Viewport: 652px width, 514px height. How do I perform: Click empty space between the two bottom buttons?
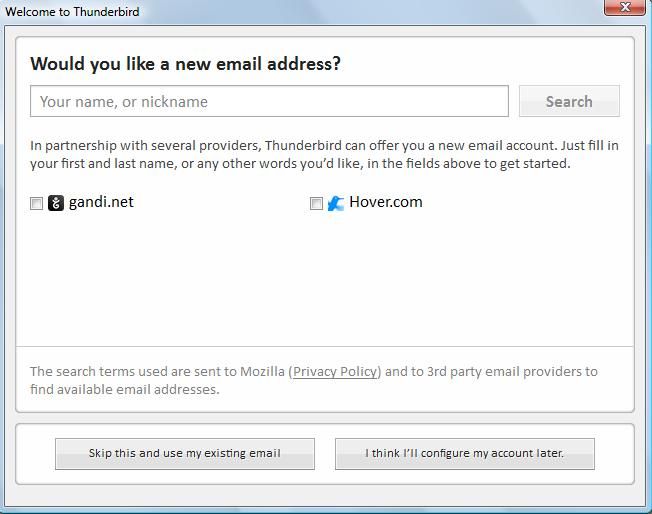325,453
